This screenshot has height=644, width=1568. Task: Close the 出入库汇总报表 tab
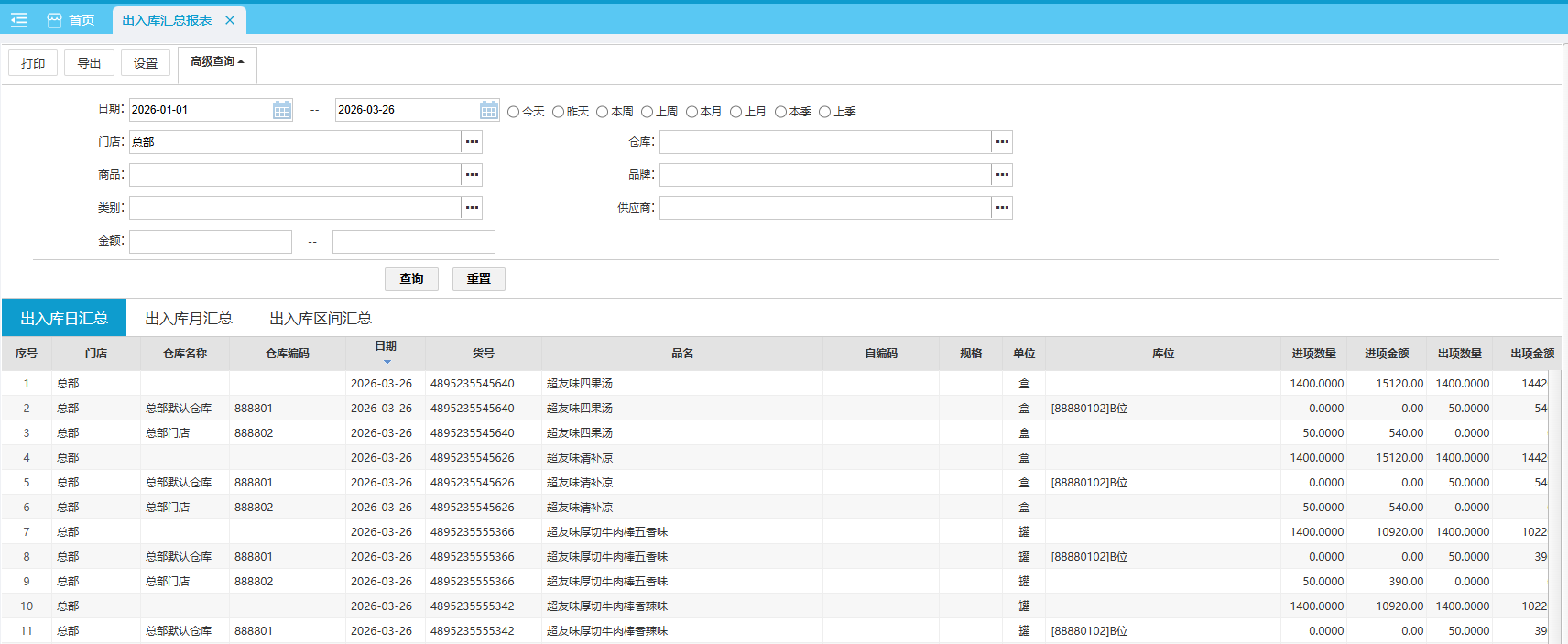coord(230,20)
